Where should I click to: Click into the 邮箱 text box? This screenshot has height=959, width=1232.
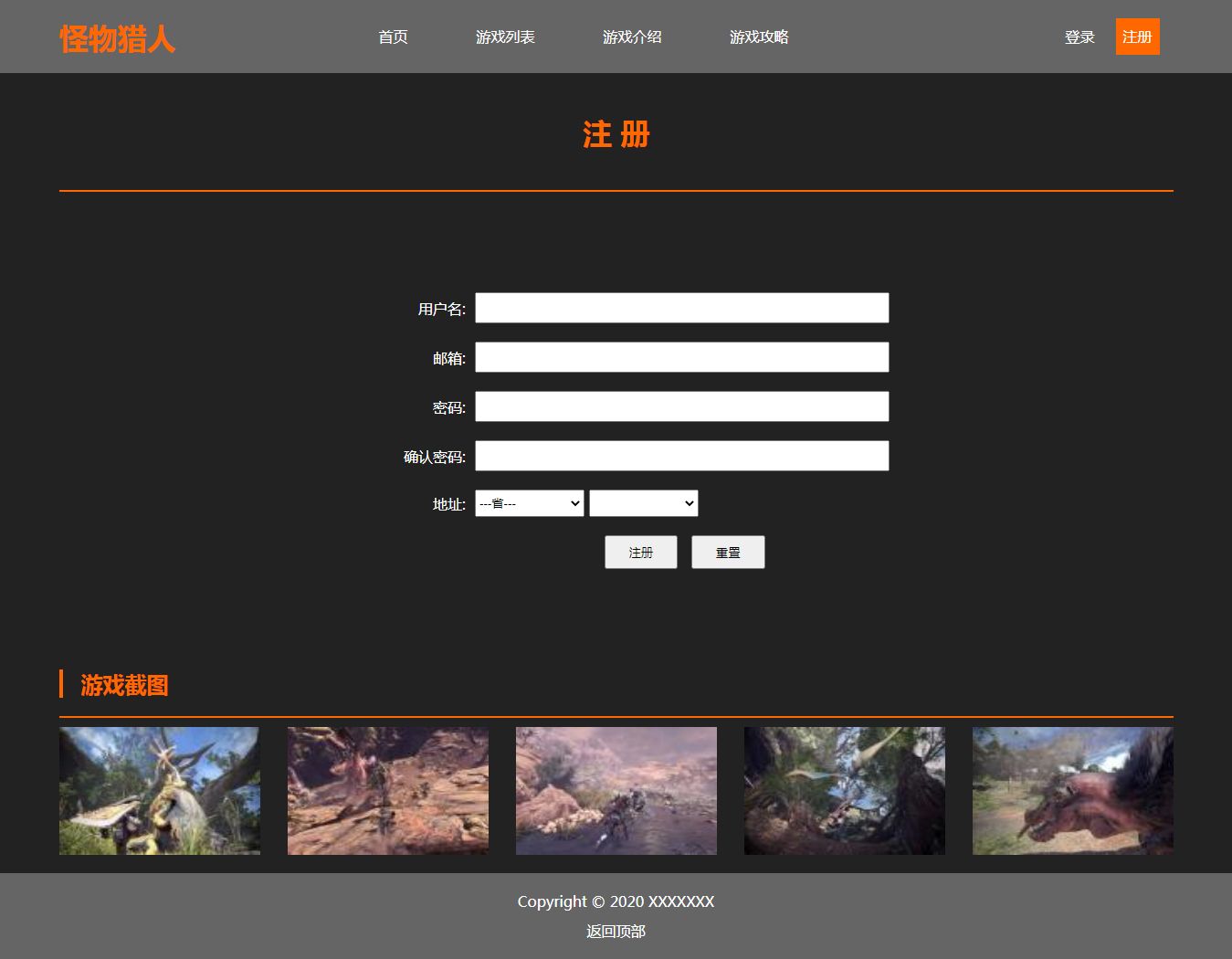[682, 357]
